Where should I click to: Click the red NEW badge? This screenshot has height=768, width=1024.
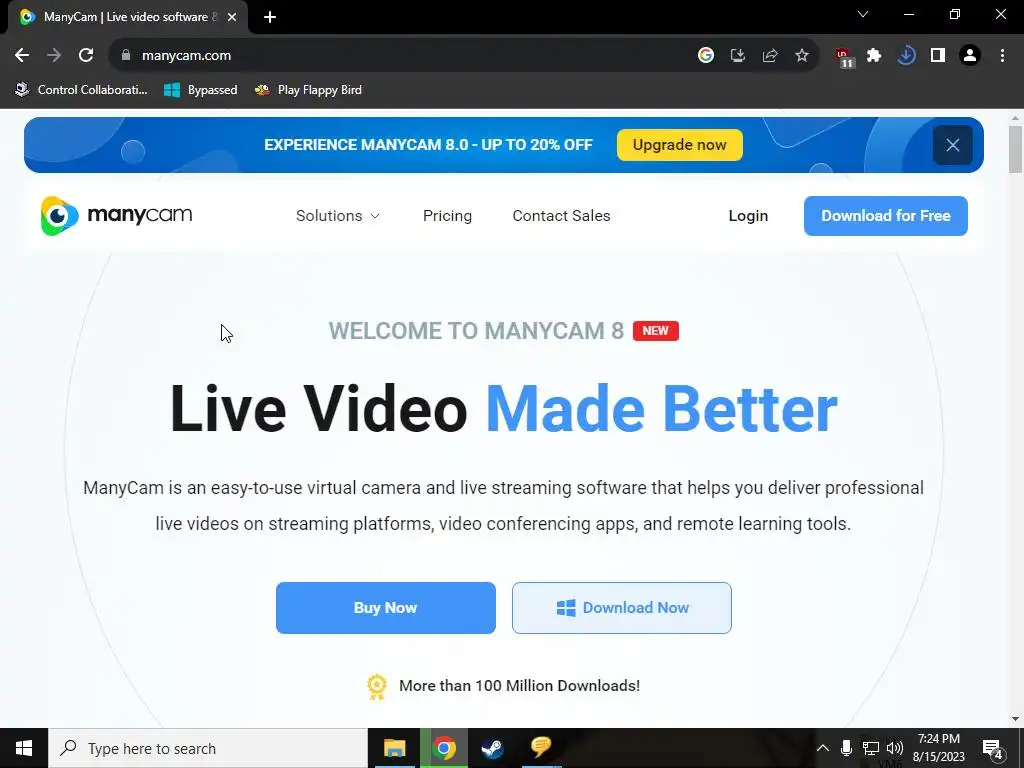[x=656, y=331]
